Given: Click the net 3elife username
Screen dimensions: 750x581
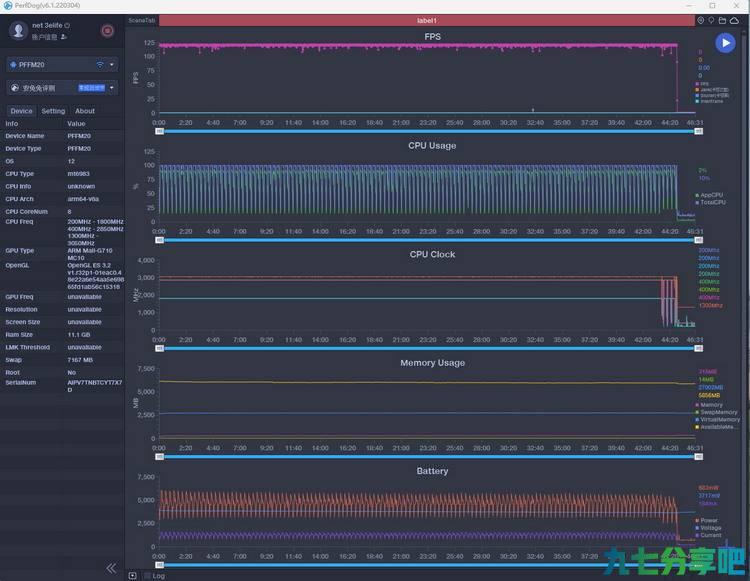Looking at the screenshot, I should click(x=47, y=25).
